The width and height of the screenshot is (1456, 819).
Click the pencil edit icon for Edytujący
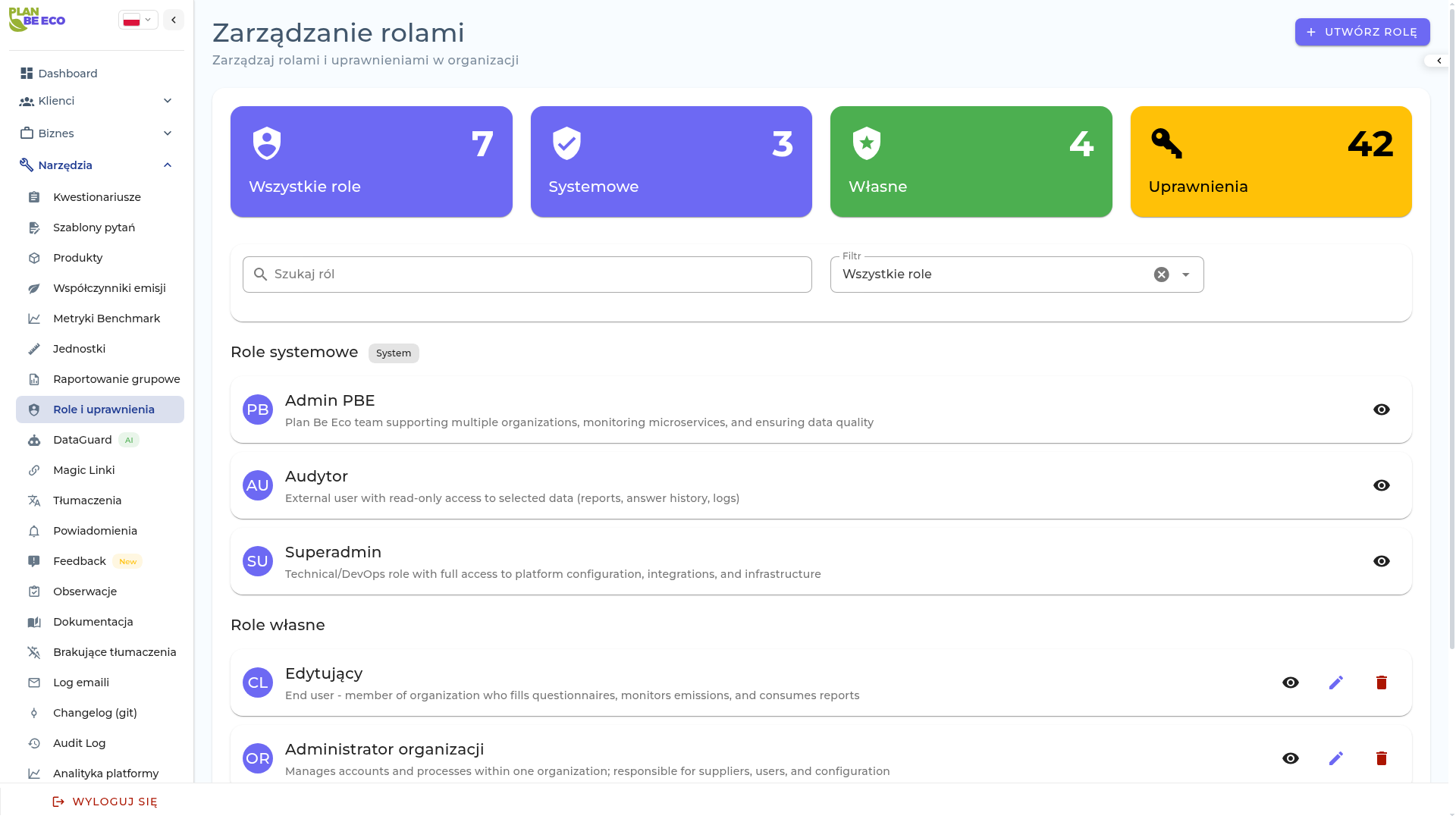pyautogui.click(x=1335, y=682)
